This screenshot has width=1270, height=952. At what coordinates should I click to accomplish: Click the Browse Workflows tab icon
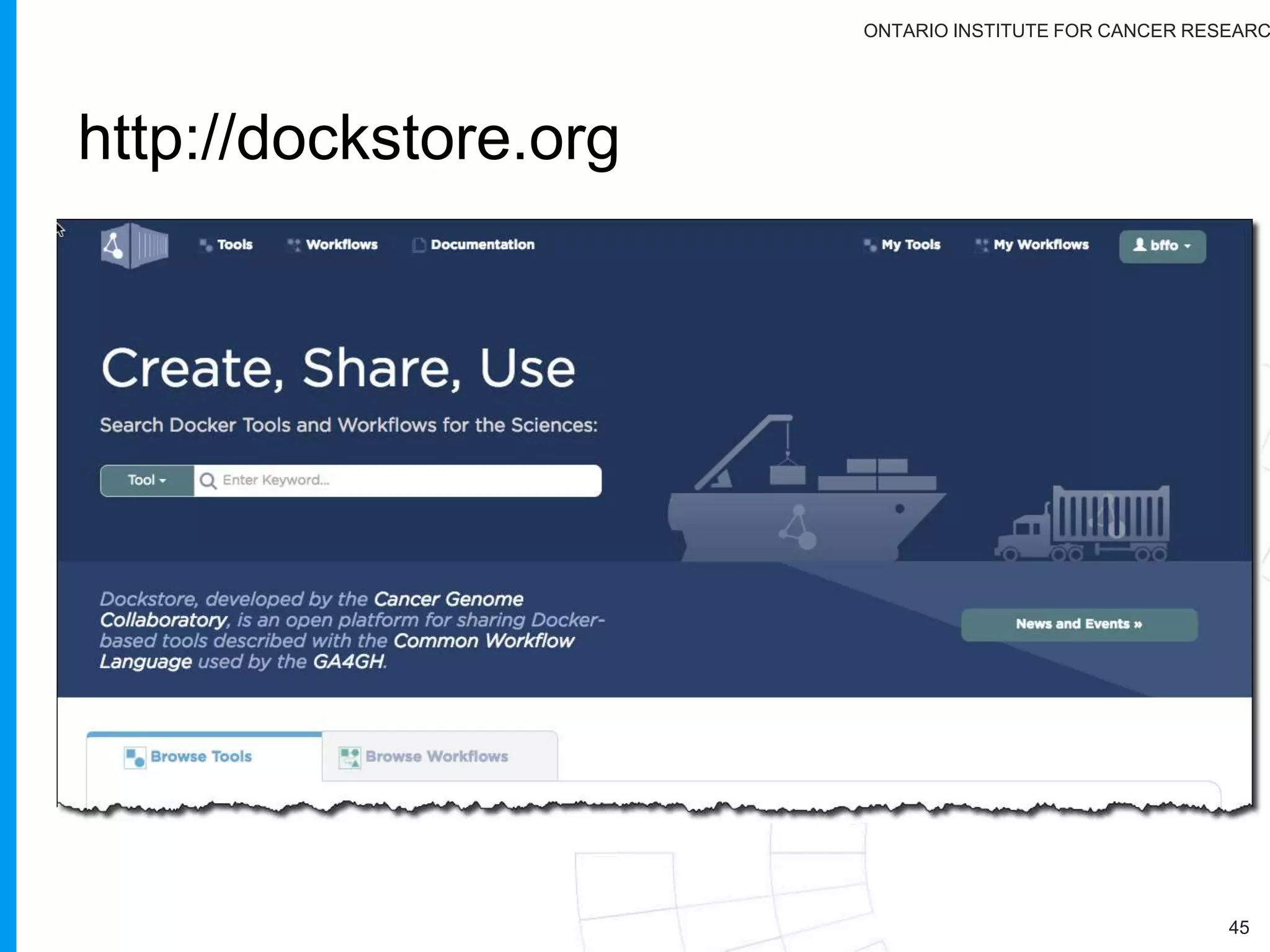tap(349, 757)
